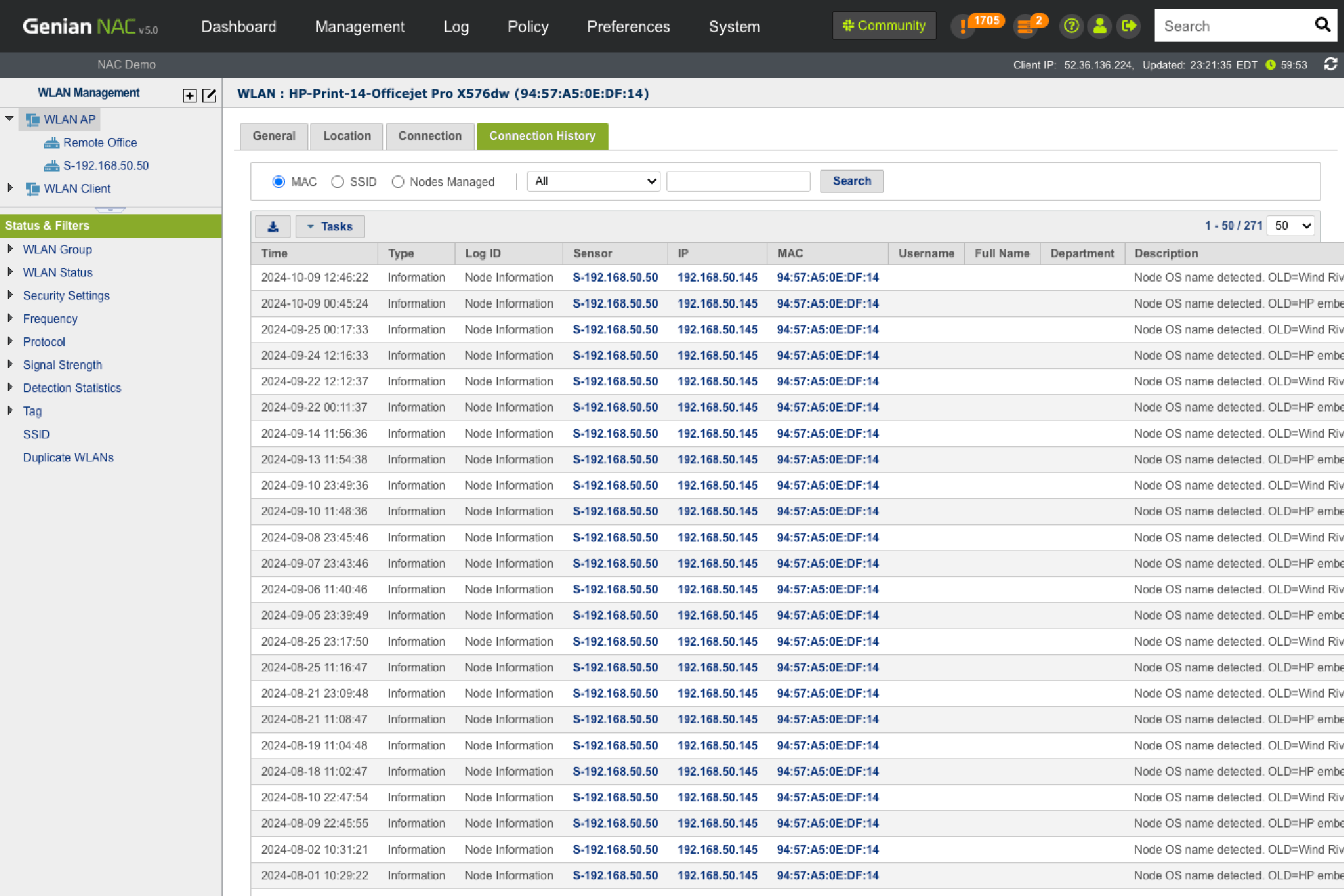The width and height of the screenshot is (1344, 896).
Task: Open the Policy menu
Action: pyautogui.click(x=528, y=26)
